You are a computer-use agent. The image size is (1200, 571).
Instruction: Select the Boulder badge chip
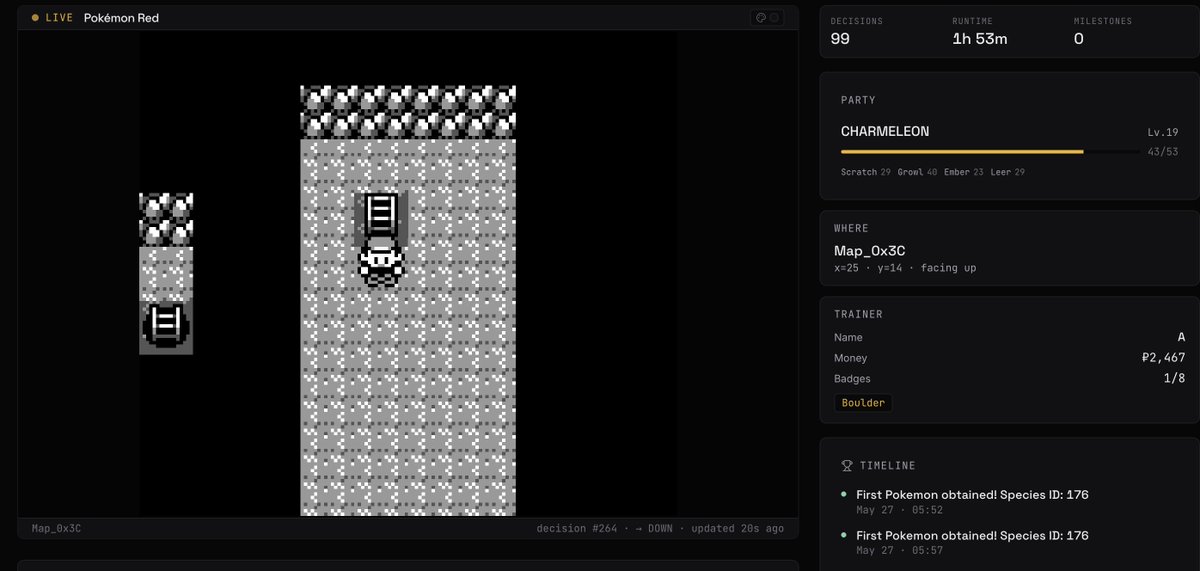coord(862,403)
